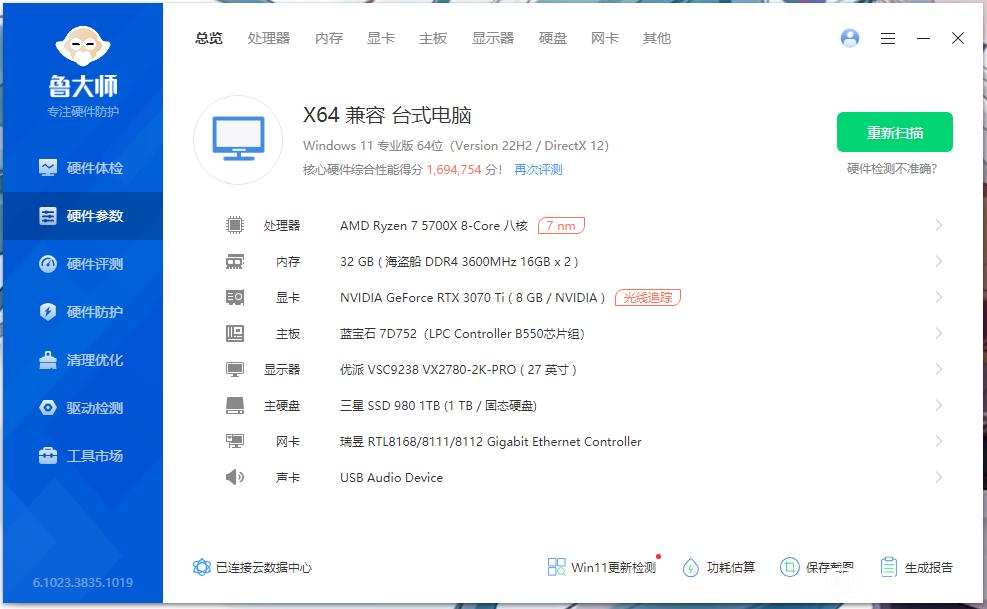Image resolution: width=987 pixels, height=609 pixels.
Task: Click the 网卡 network adapter icon
Action: [235, 441]
